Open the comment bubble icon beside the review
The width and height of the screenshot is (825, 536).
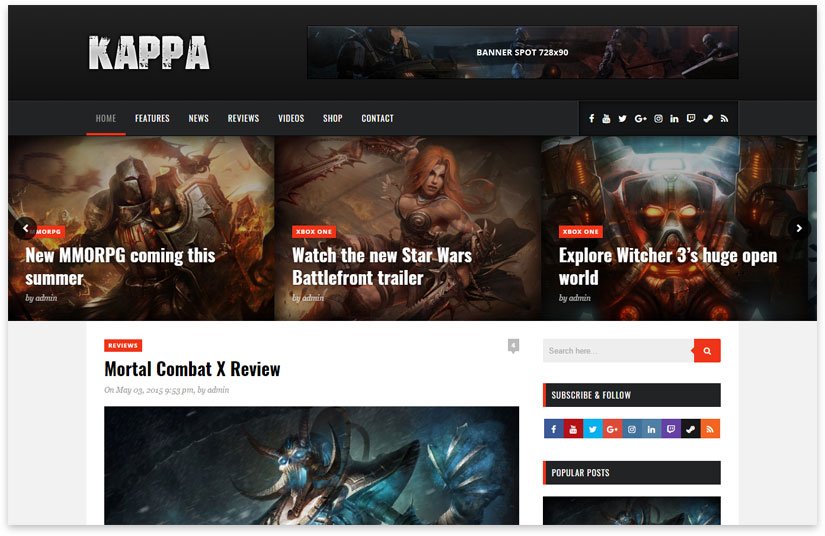pos(514,346)
